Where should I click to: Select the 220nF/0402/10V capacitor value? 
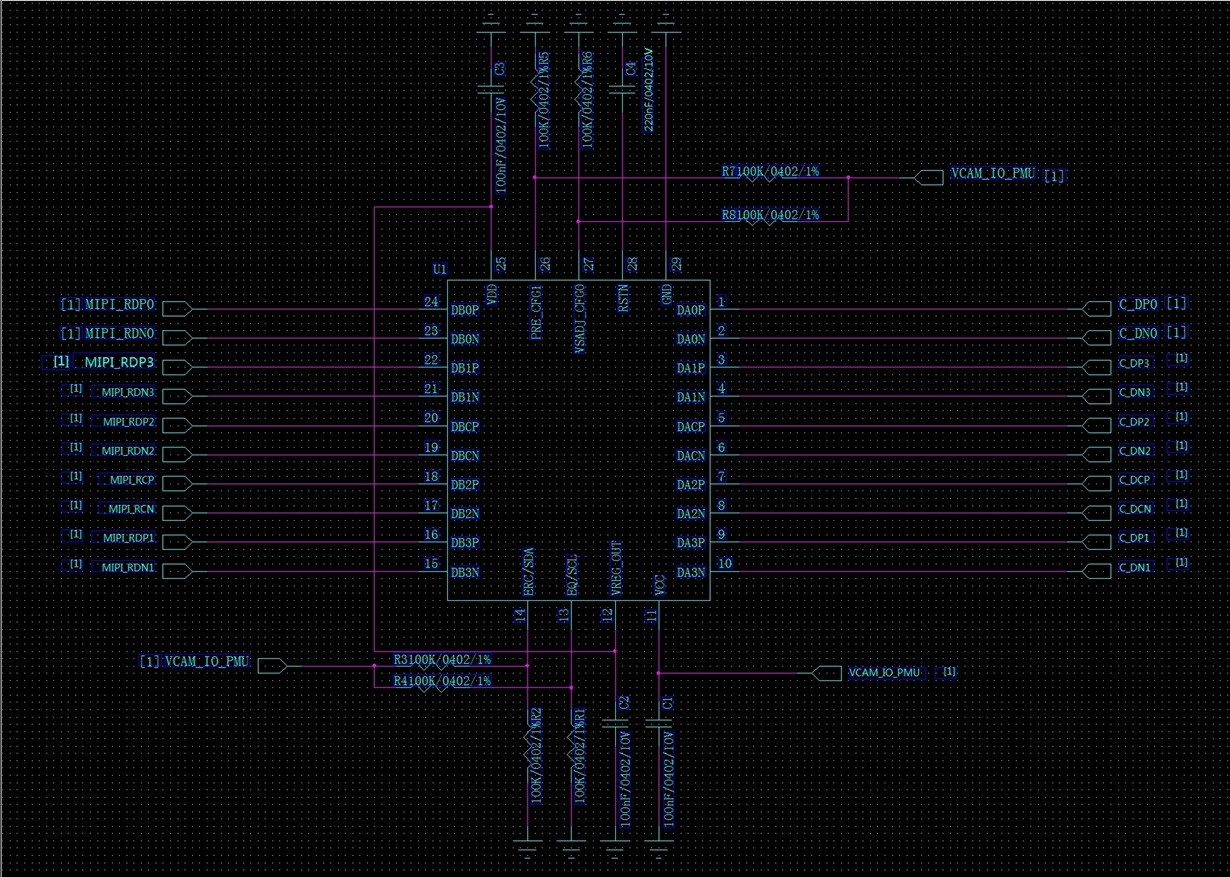tap(648, 89)
